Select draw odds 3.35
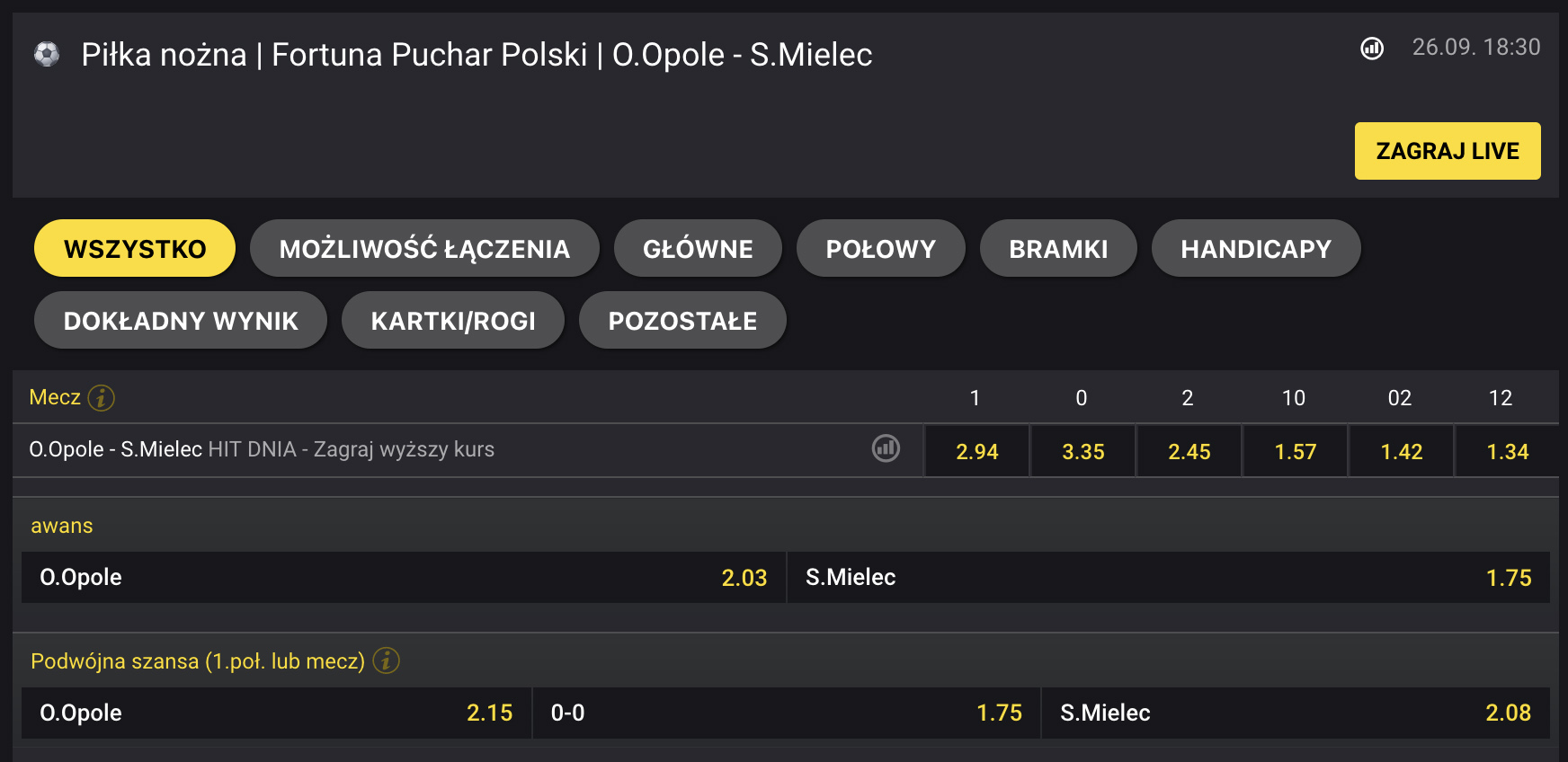This screenshot has height=762, width=1568. click(1082, 451)
